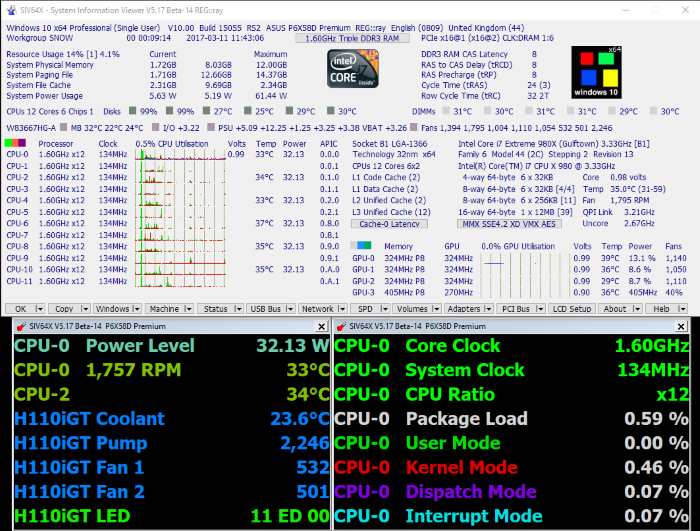
Task: Click the PSU voltage indicator square
Action: pyautogui.click(x=211, y=128)
